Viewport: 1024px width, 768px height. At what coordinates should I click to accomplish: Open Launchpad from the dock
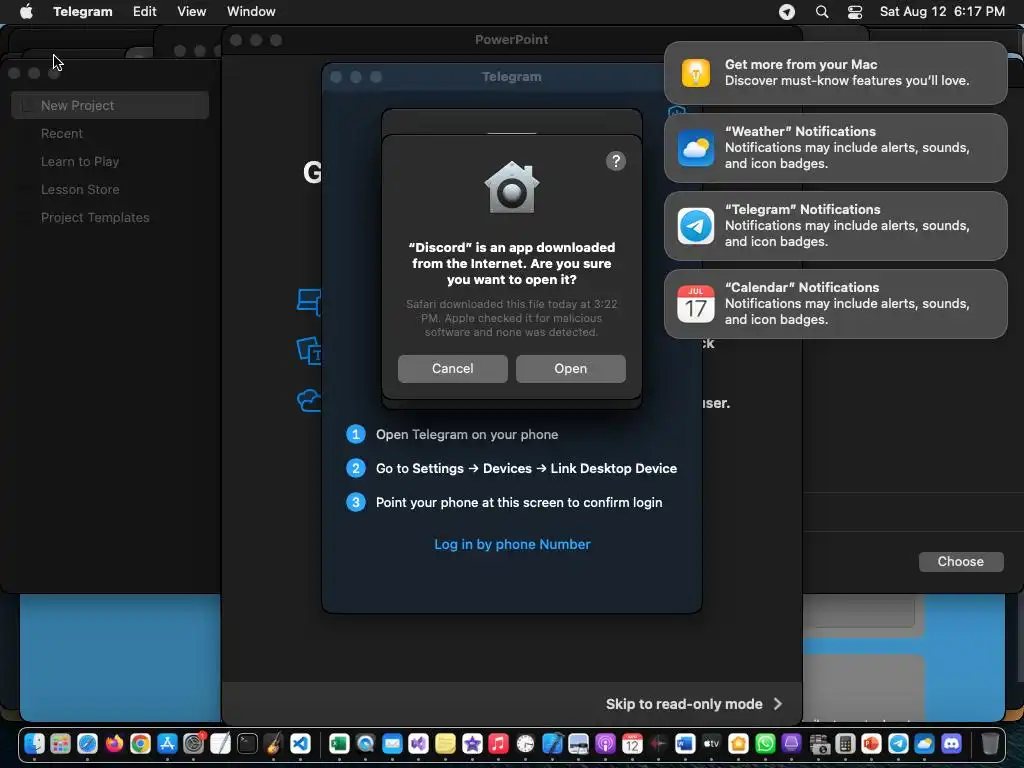click(x=60, y=743)
